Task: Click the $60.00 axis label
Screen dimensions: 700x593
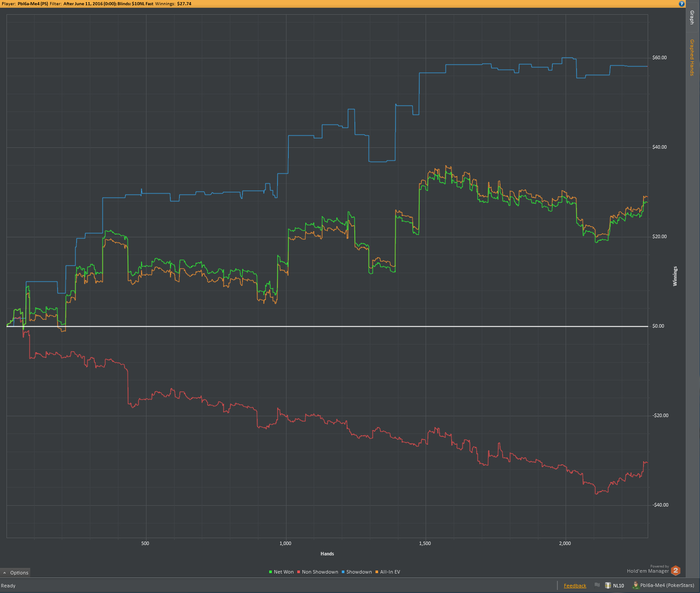Action: pyautogui.click(x=659, y=58)
